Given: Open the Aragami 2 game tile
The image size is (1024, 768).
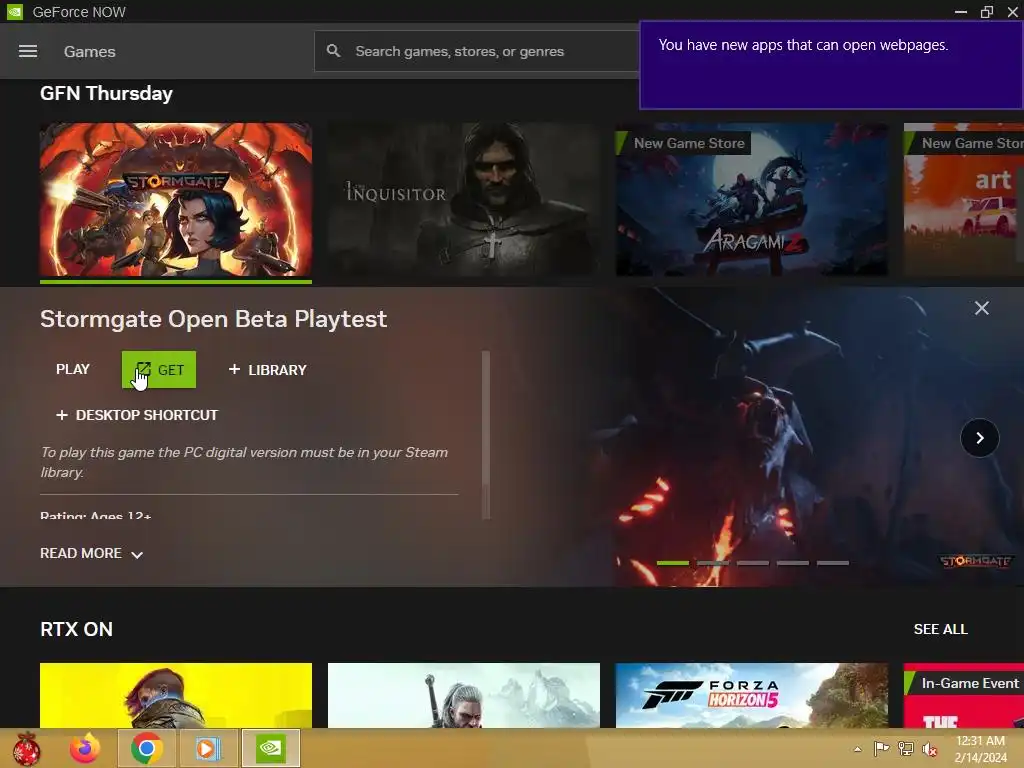Looking at the screenshot, I should tap(752, 200).
